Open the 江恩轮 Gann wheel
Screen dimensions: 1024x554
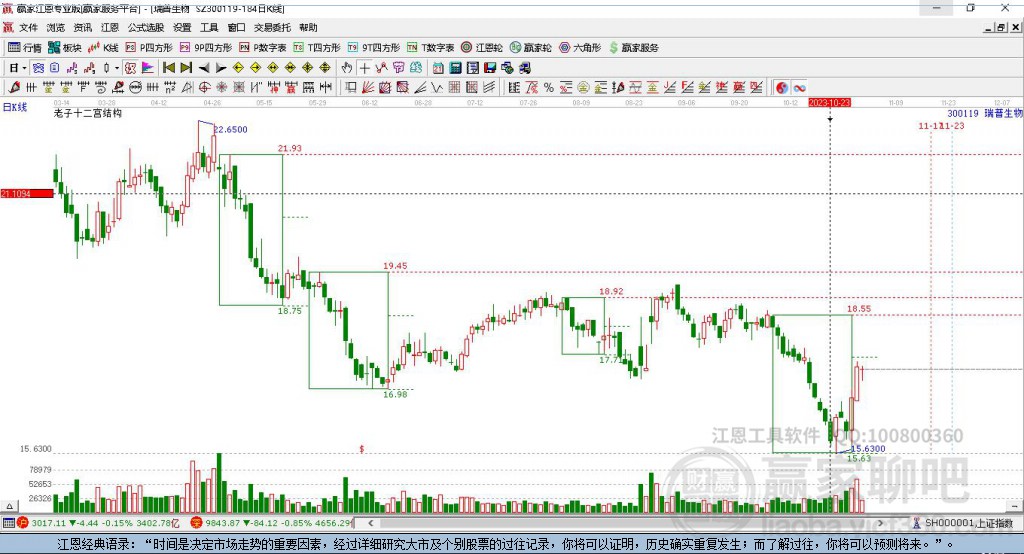coord(481,48)
